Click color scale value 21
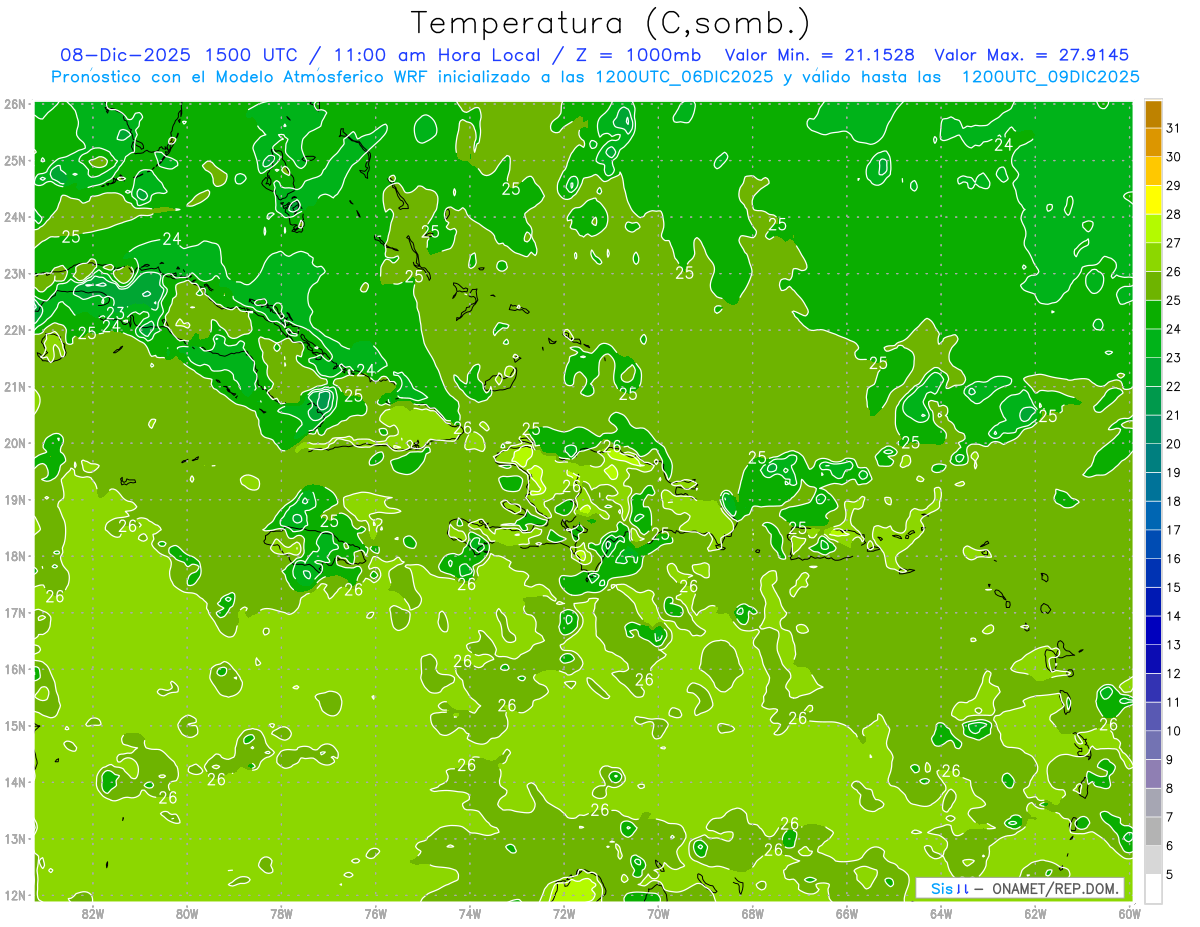The height and width of the screenshot is (927, 1200). 1174,415
